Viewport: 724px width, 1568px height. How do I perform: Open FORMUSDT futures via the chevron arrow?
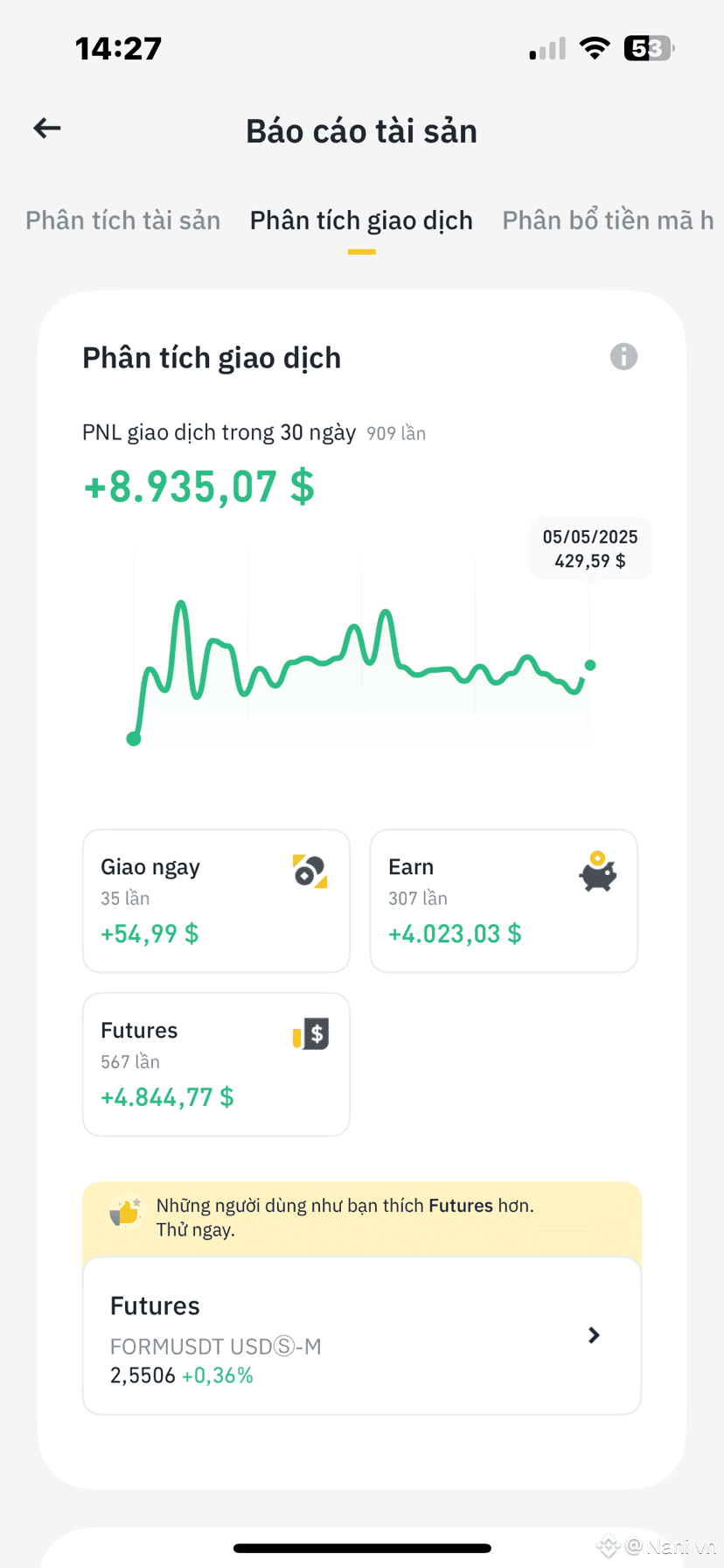pyautogui.click(x=594, y=1335)
